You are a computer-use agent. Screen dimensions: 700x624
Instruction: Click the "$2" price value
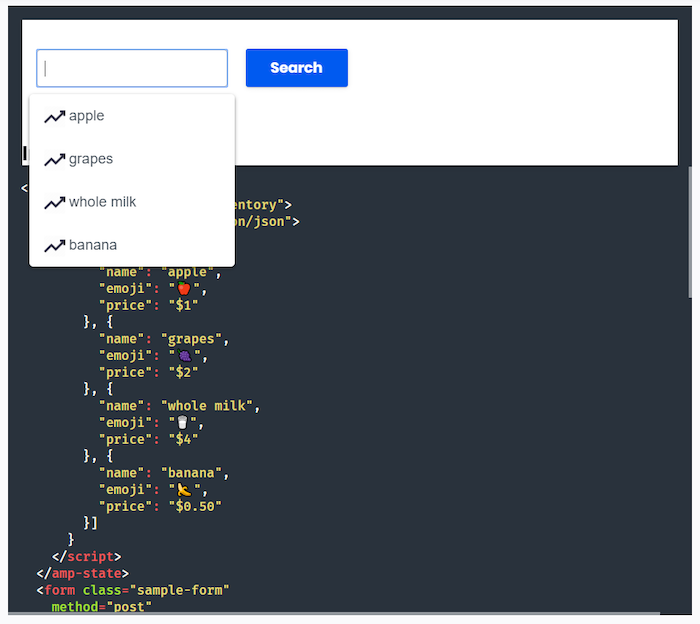[183, 373]
